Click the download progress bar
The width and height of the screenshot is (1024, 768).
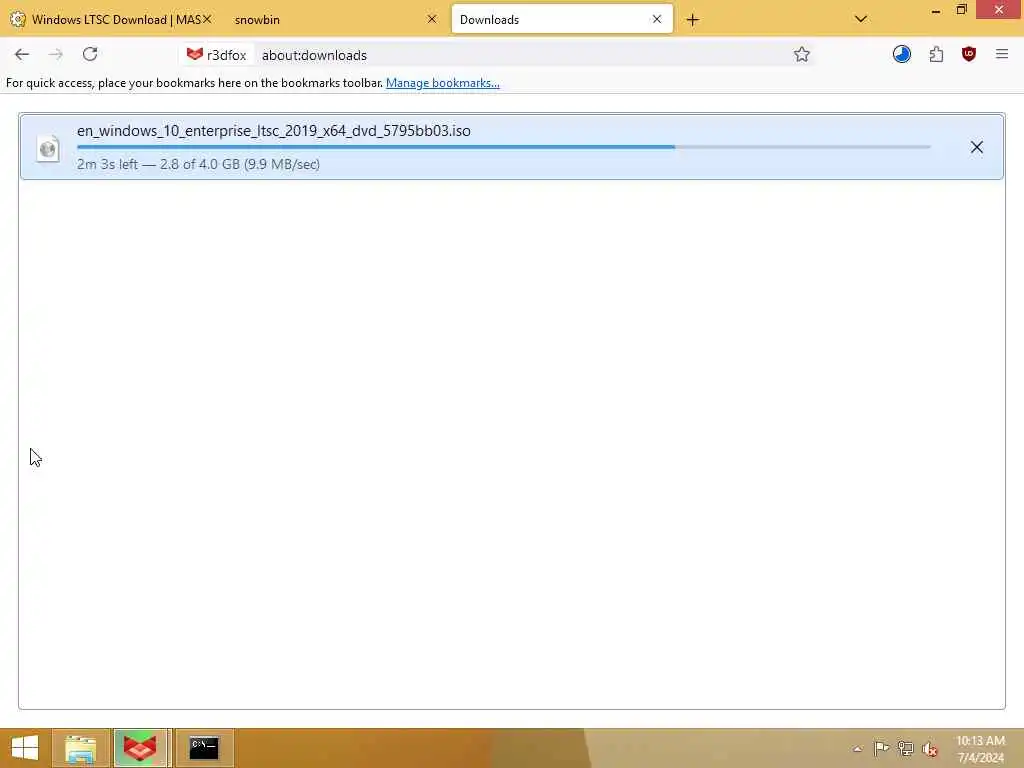coord(504,147)
